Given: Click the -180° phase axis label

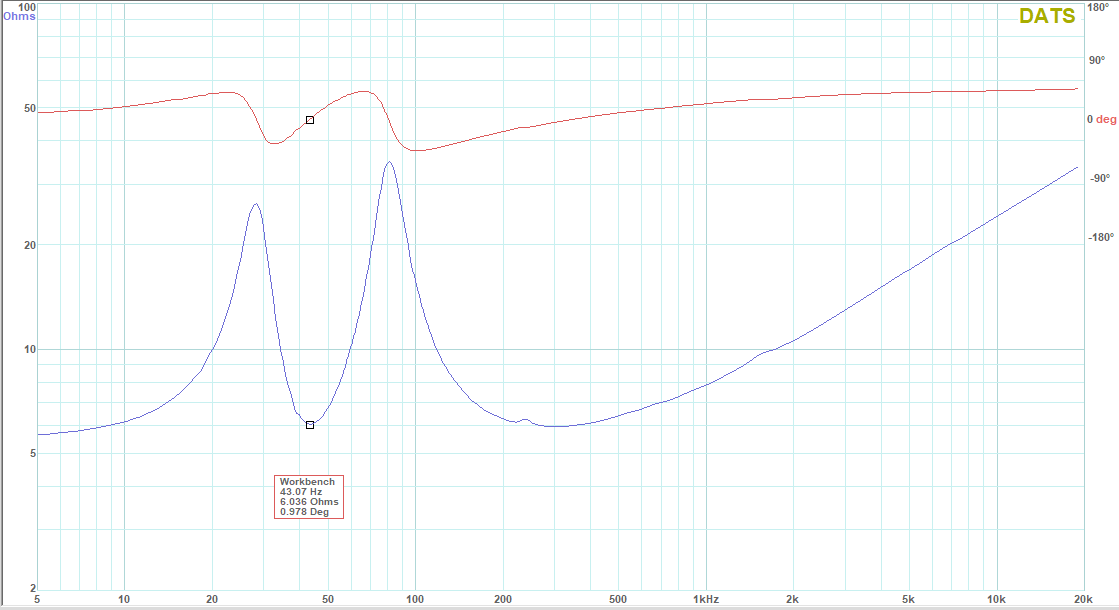Looking at the screenshot, I should coord(1100,237).
